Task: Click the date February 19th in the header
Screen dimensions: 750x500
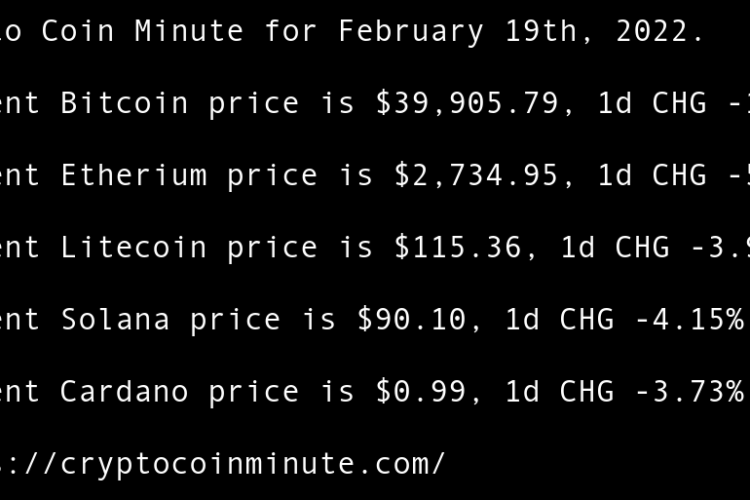Action: (421, 31)
